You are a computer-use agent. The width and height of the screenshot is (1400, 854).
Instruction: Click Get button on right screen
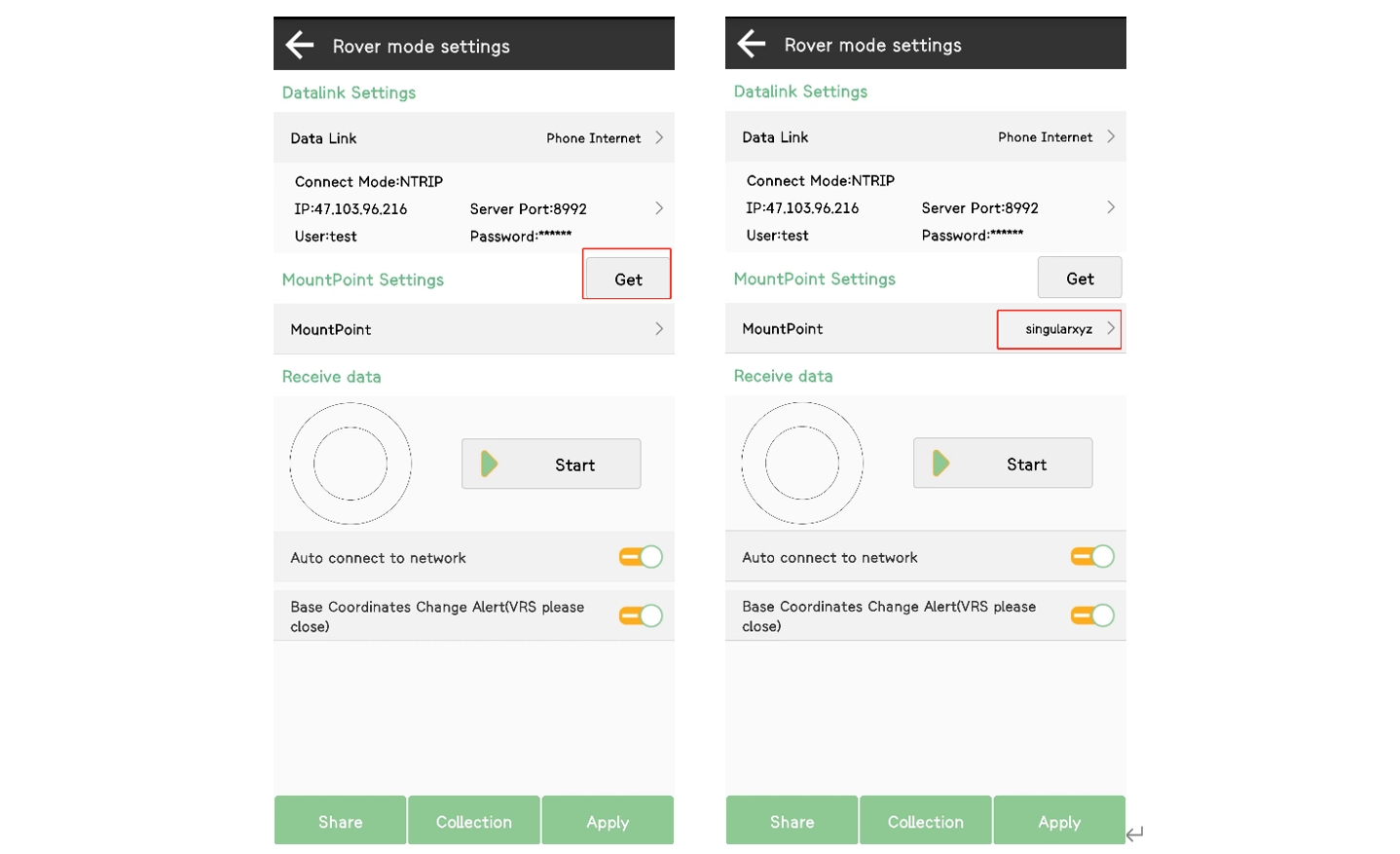pos(1080,278)
